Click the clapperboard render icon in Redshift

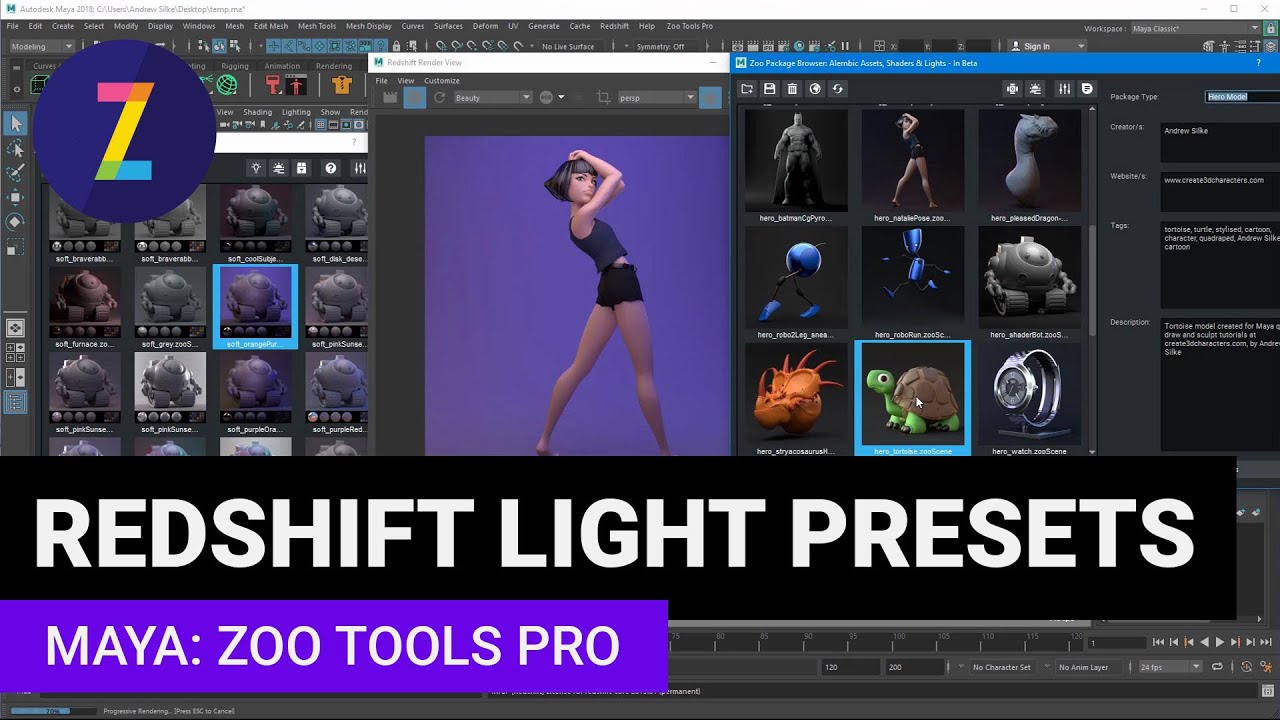point(390,97)
